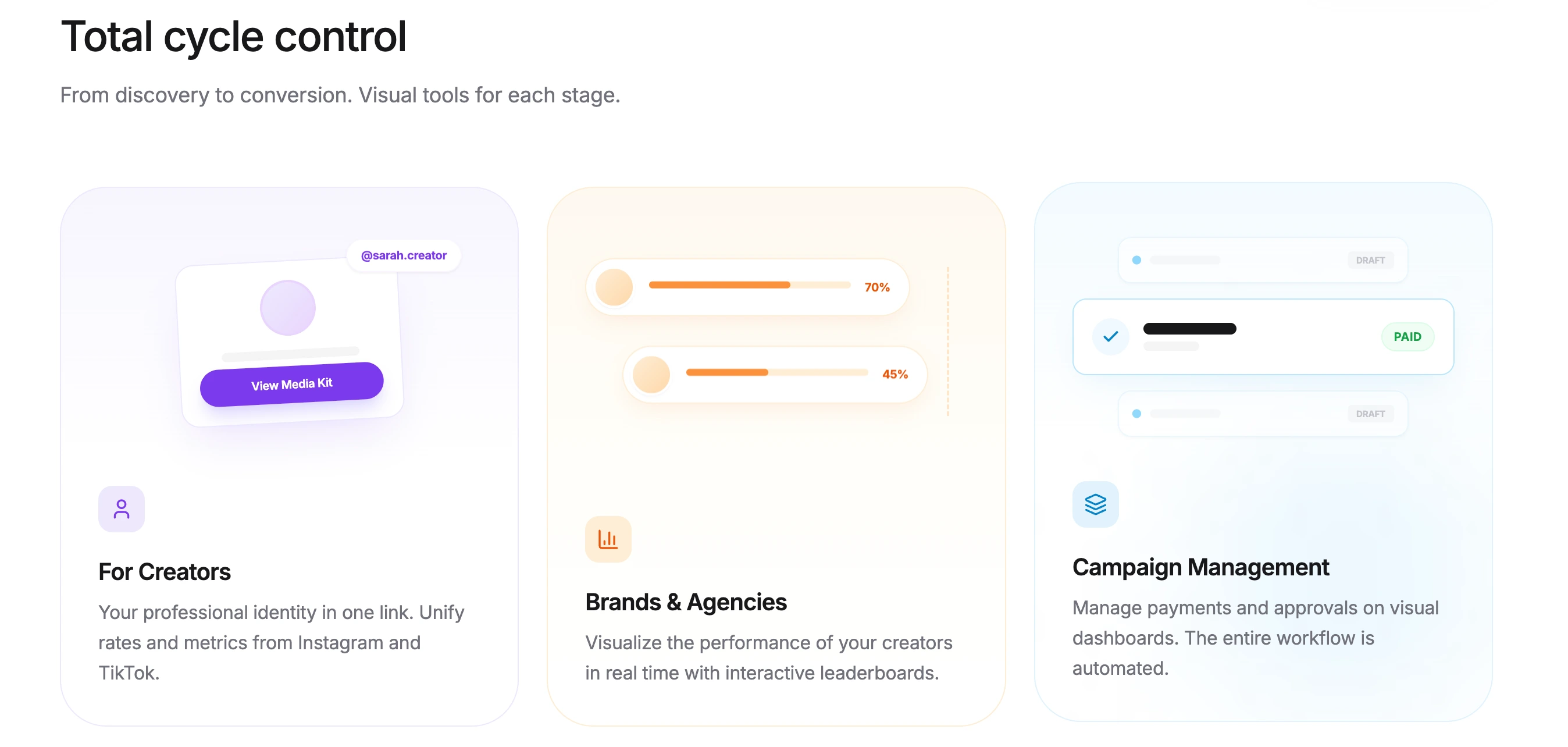Click the blue dot in top draft row
Image resolution: width=1568 pixels, height=747 pixels.
(x=1136, y=260)
